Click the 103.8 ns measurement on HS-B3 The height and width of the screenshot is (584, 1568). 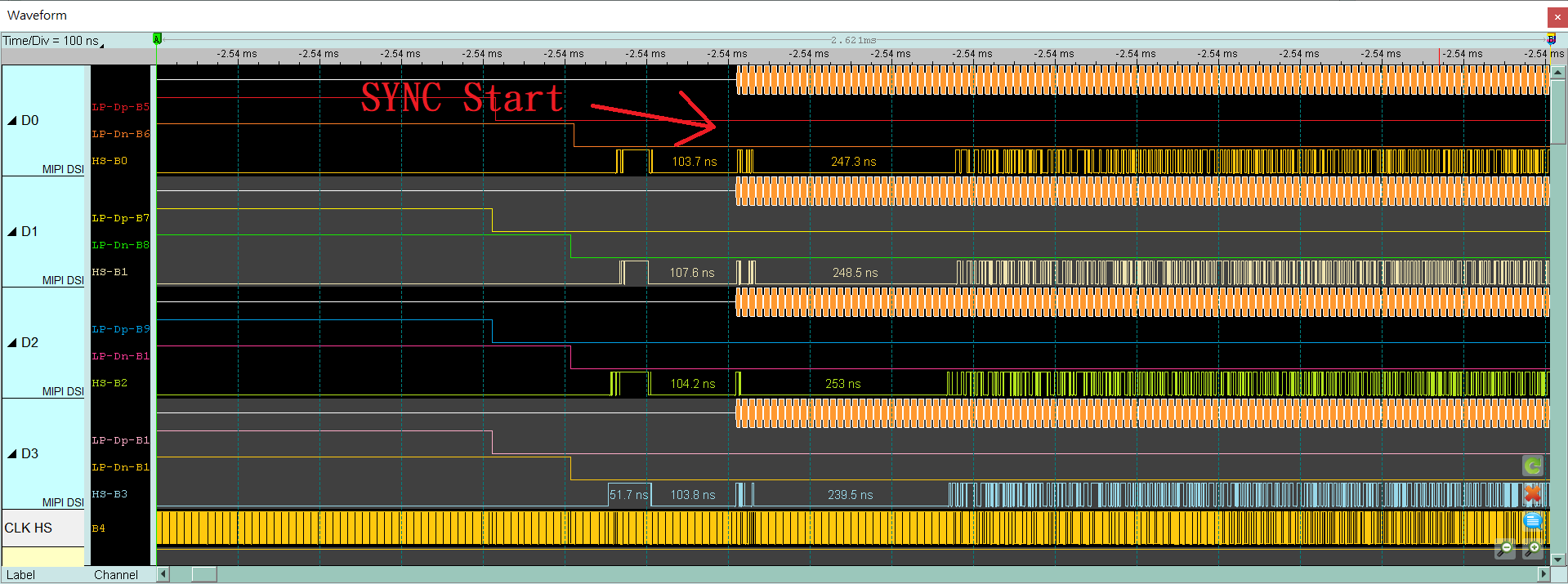pos(693,495)
